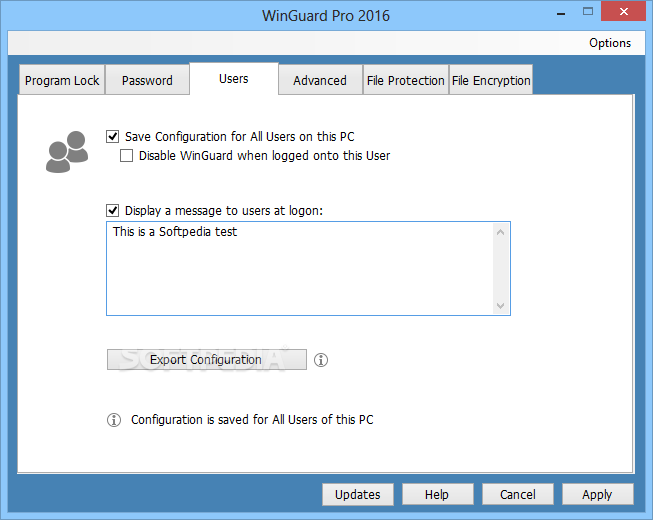Click the Updates button
653x520 pixels.
[358, 495]
